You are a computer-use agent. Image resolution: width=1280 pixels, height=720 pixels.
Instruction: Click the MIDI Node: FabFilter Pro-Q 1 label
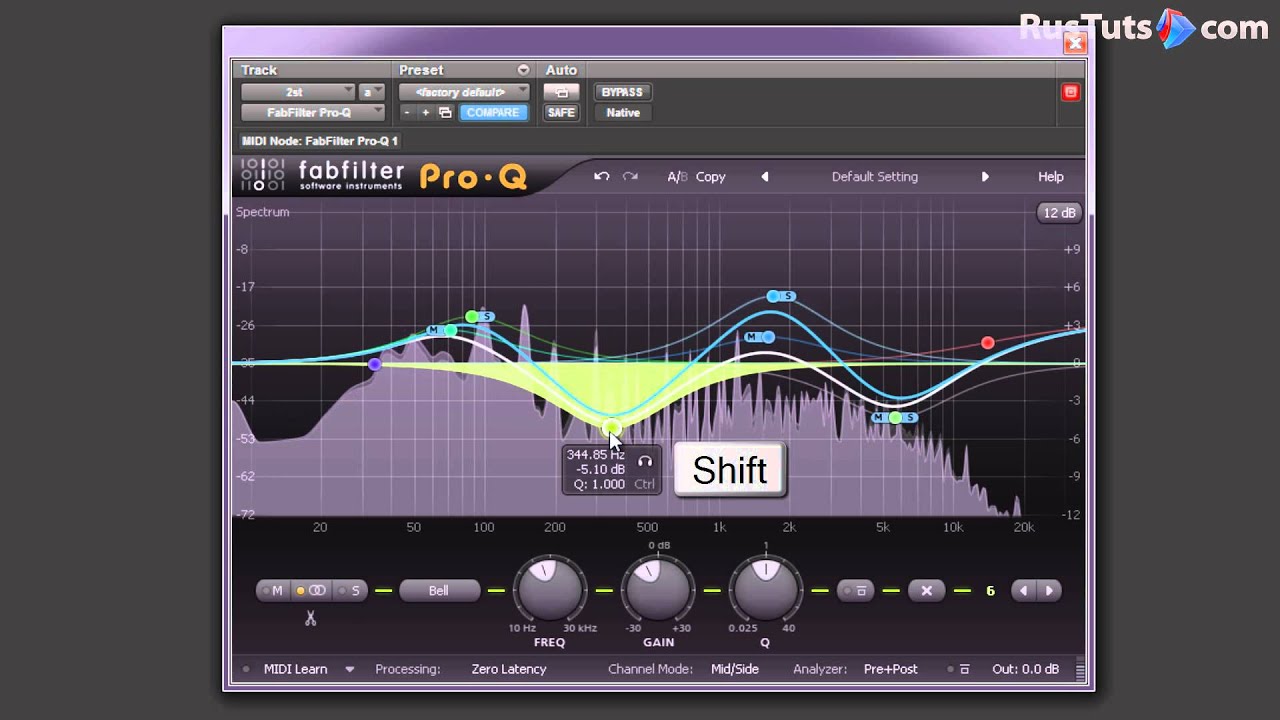coord(320,141)
